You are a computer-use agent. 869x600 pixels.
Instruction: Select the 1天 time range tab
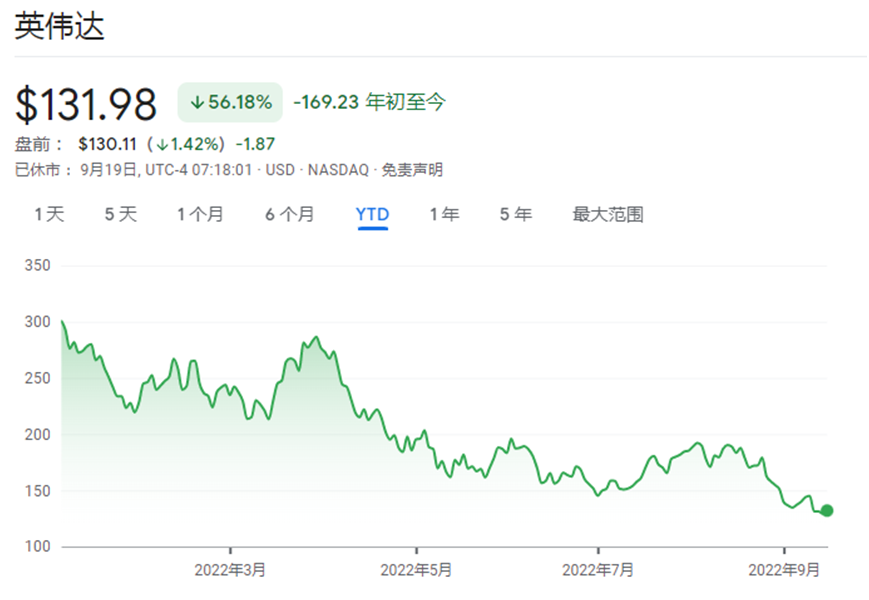49,214
